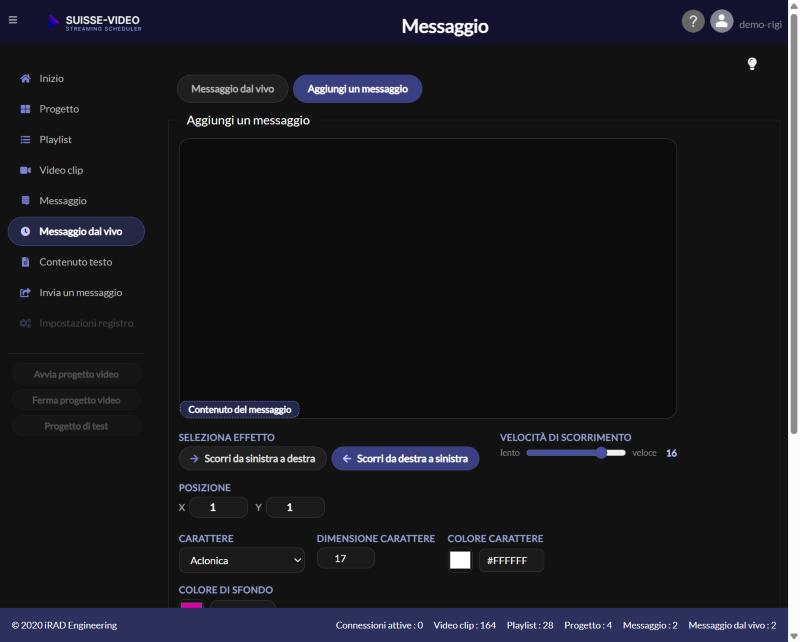
Task: Open Video clip in the sidebar
Action: 77,170
